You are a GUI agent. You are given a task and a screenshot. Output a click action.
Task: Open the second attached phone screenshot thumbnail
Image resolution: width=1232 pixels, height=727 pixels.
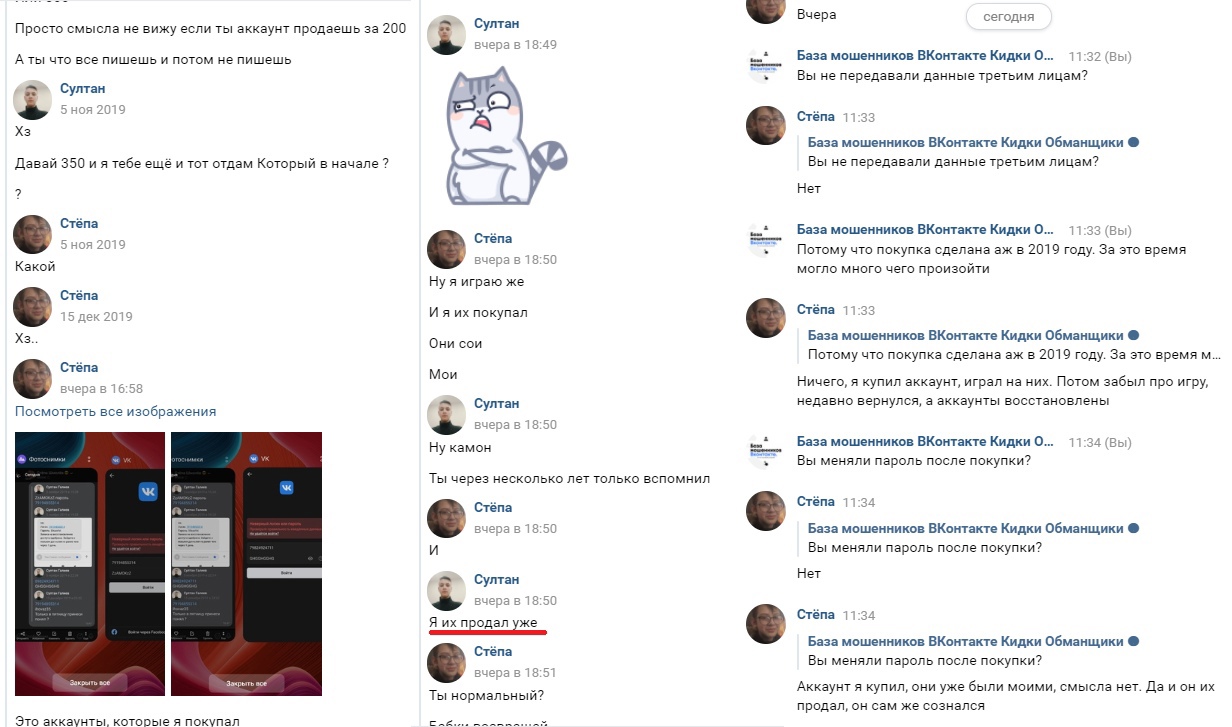(x=246, y=563)
